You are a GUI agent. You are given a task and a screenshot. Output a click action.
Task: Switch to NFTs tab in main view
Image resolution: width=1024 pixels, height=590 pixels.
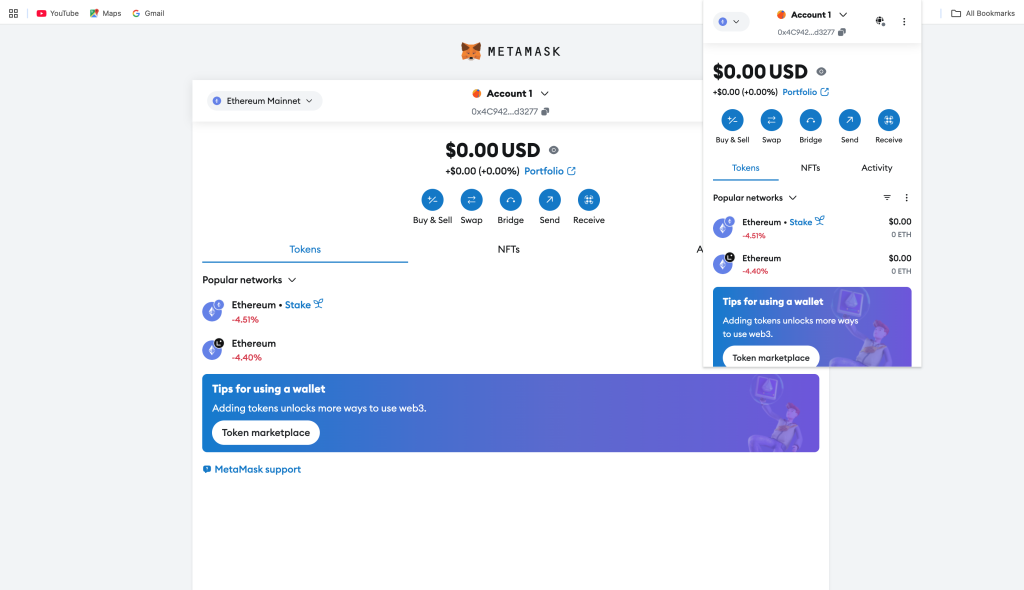[508, 249]
